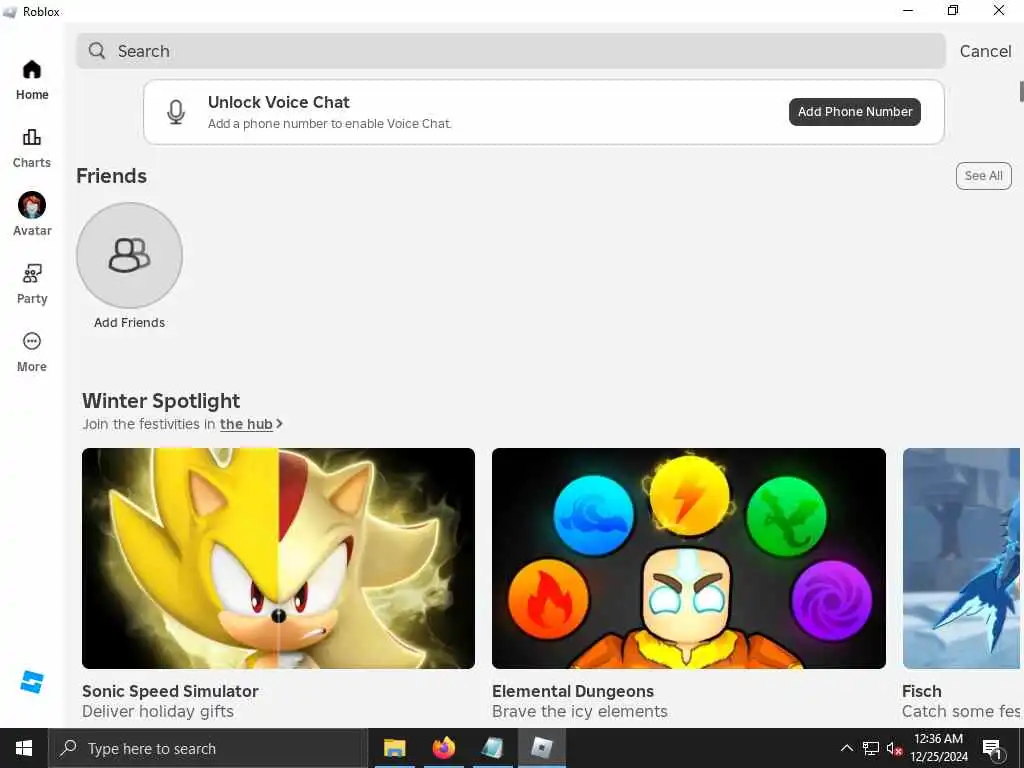The width and height of the screenshot is (1024, 768).
Task: Launch Firefox from taskbar
Action: (443, 748)
